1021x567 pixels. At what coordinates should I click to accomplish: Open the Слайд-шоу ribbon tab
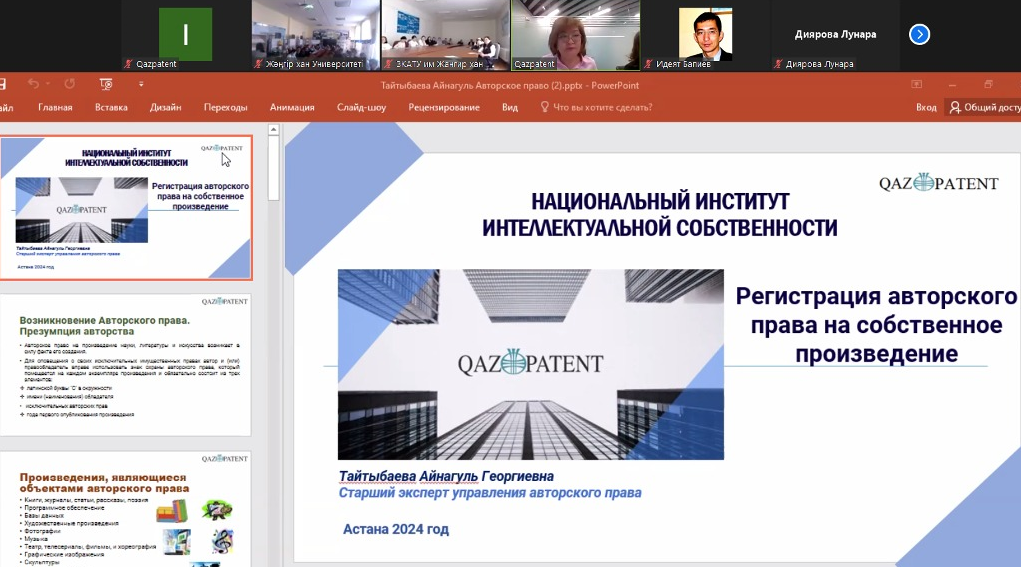[x=361, y=107]
